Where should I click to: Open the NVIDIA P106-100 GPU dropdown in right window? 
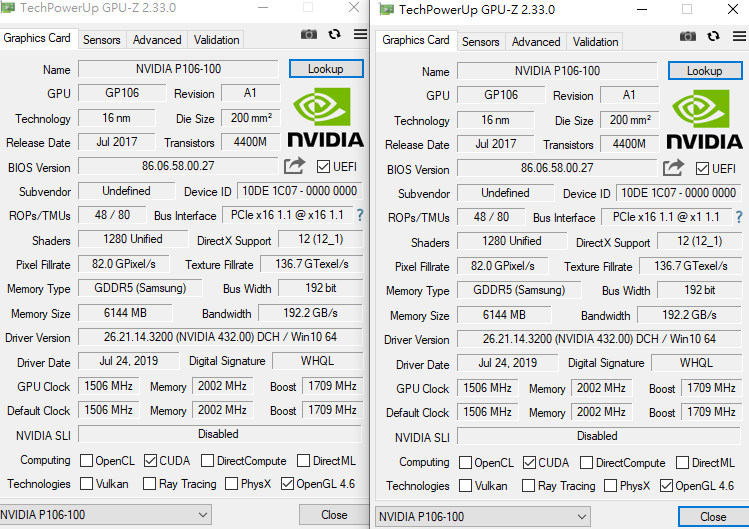coord(483,517)
